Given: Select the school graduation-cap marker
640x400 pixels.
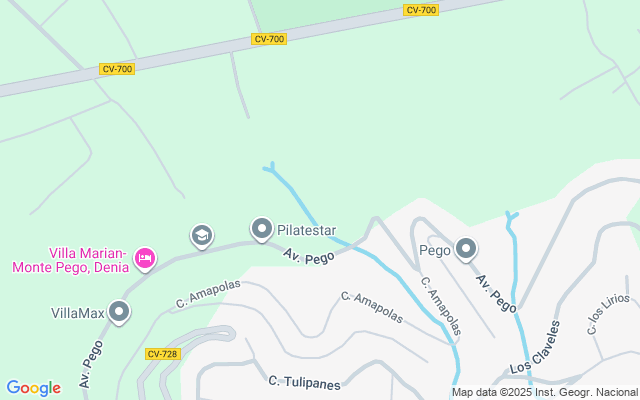Looking at the screenshot, I should pyautogui.click(x=202, y=236).
